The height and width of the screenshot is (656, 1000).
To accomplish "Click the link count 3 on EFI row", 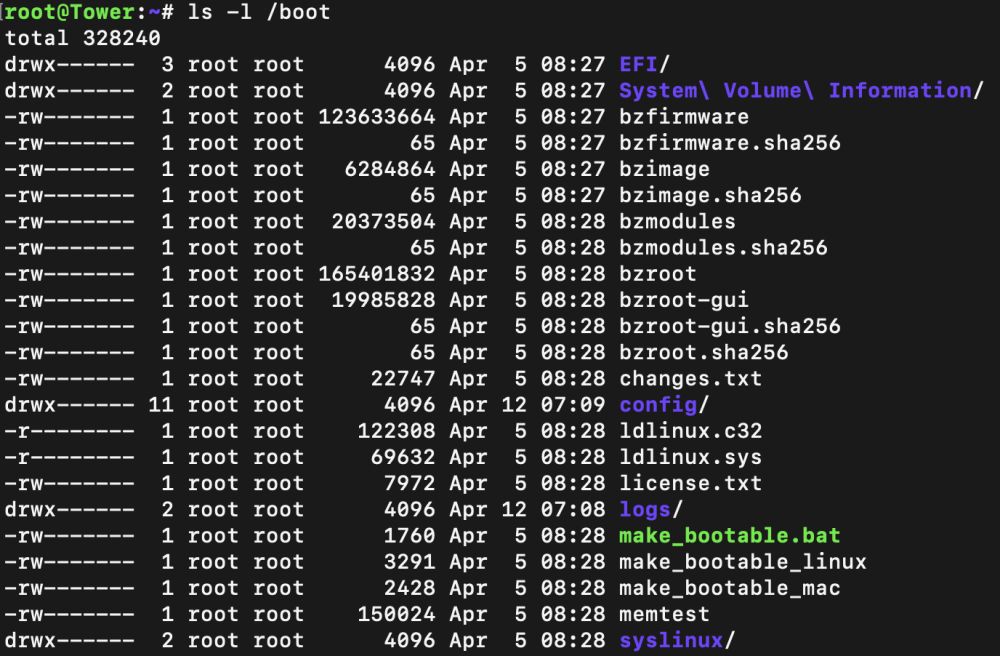I will [167, 64].
